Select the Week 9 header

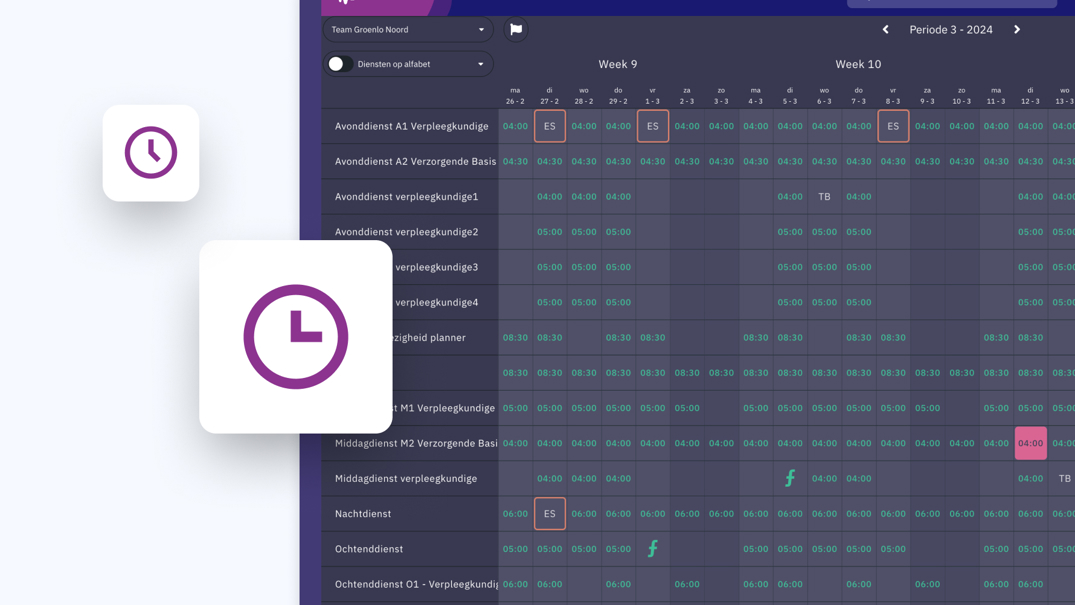point(618,64)
